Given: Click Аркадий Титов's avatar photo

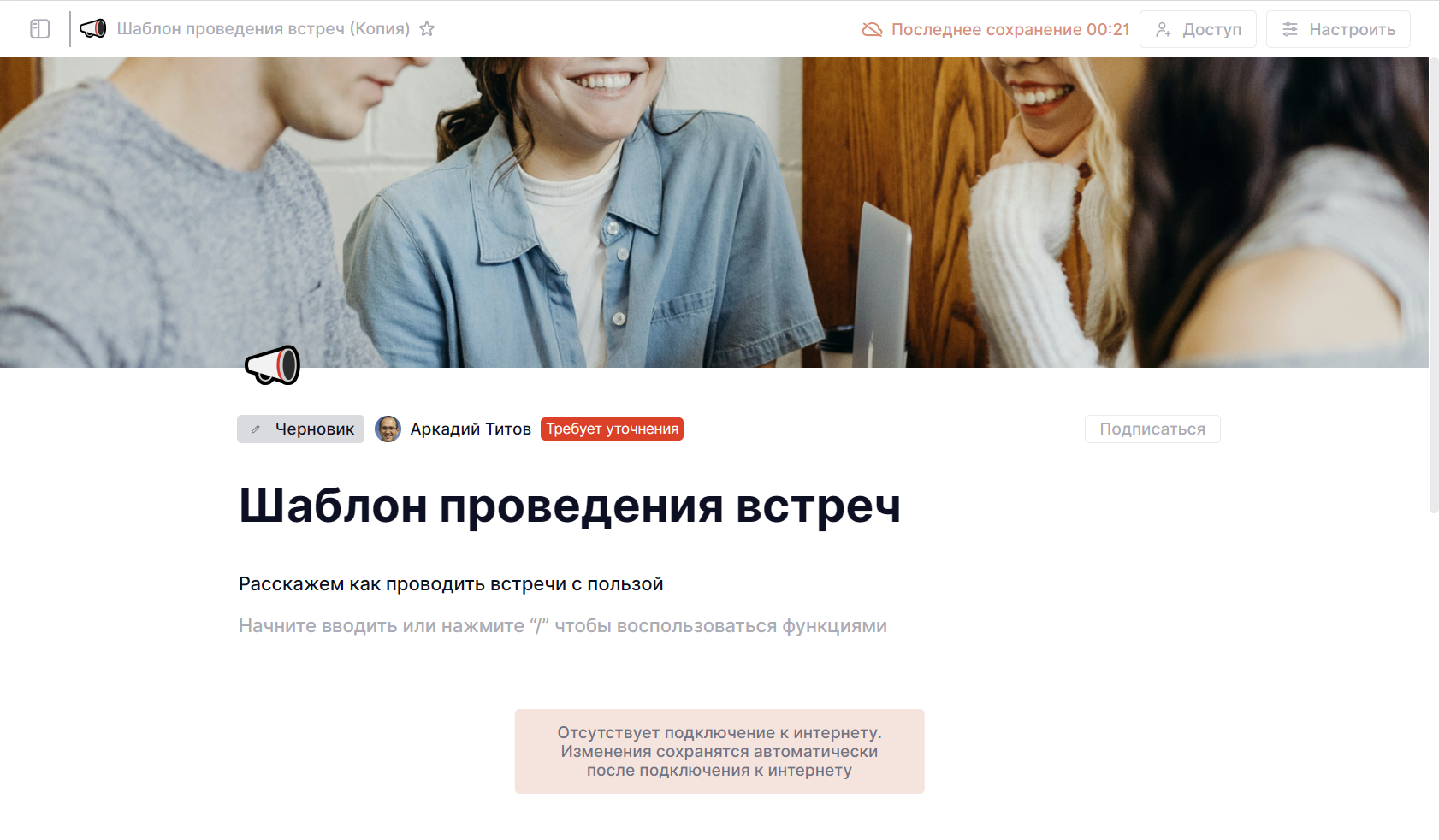Looking at the screenshot, I should [x=388, y=429].
